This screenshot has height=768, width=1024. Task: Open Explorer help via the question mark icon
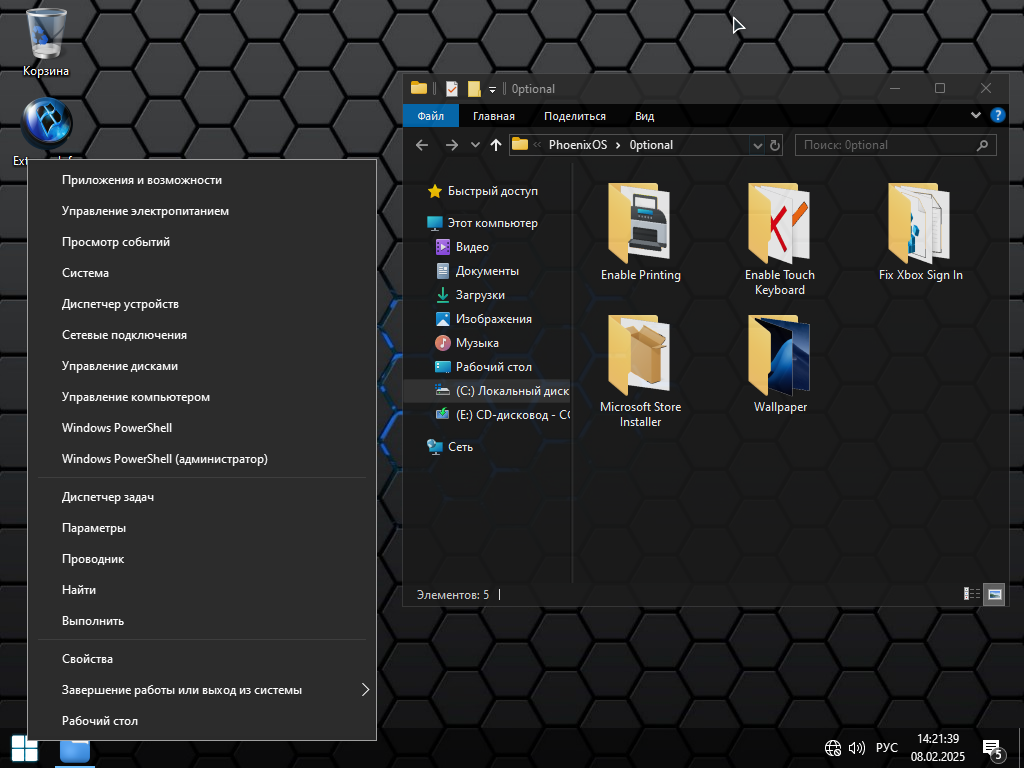[997, 115]
